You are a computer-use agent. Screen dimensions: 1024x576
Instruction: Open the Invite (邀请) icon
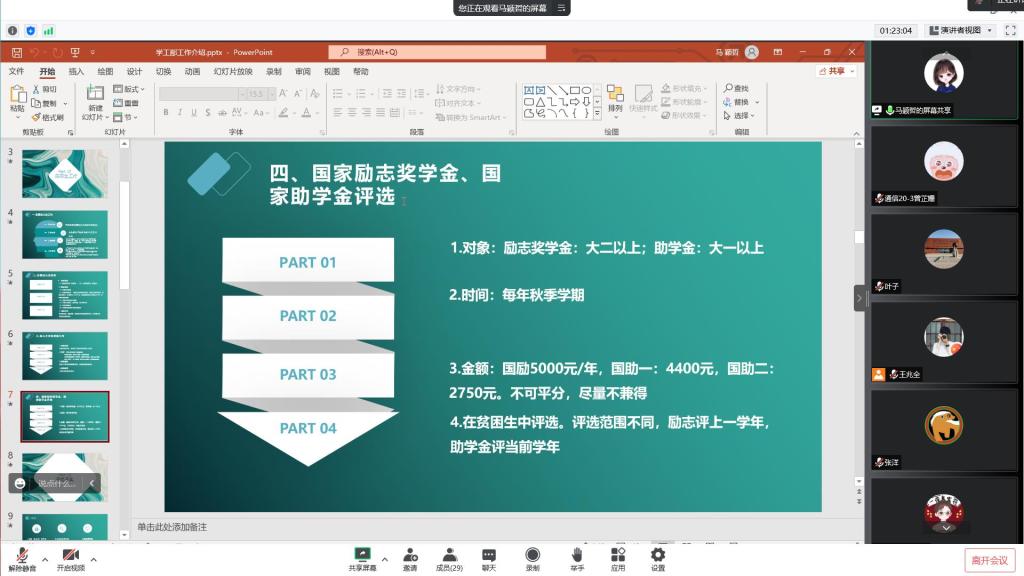[410, 555]
